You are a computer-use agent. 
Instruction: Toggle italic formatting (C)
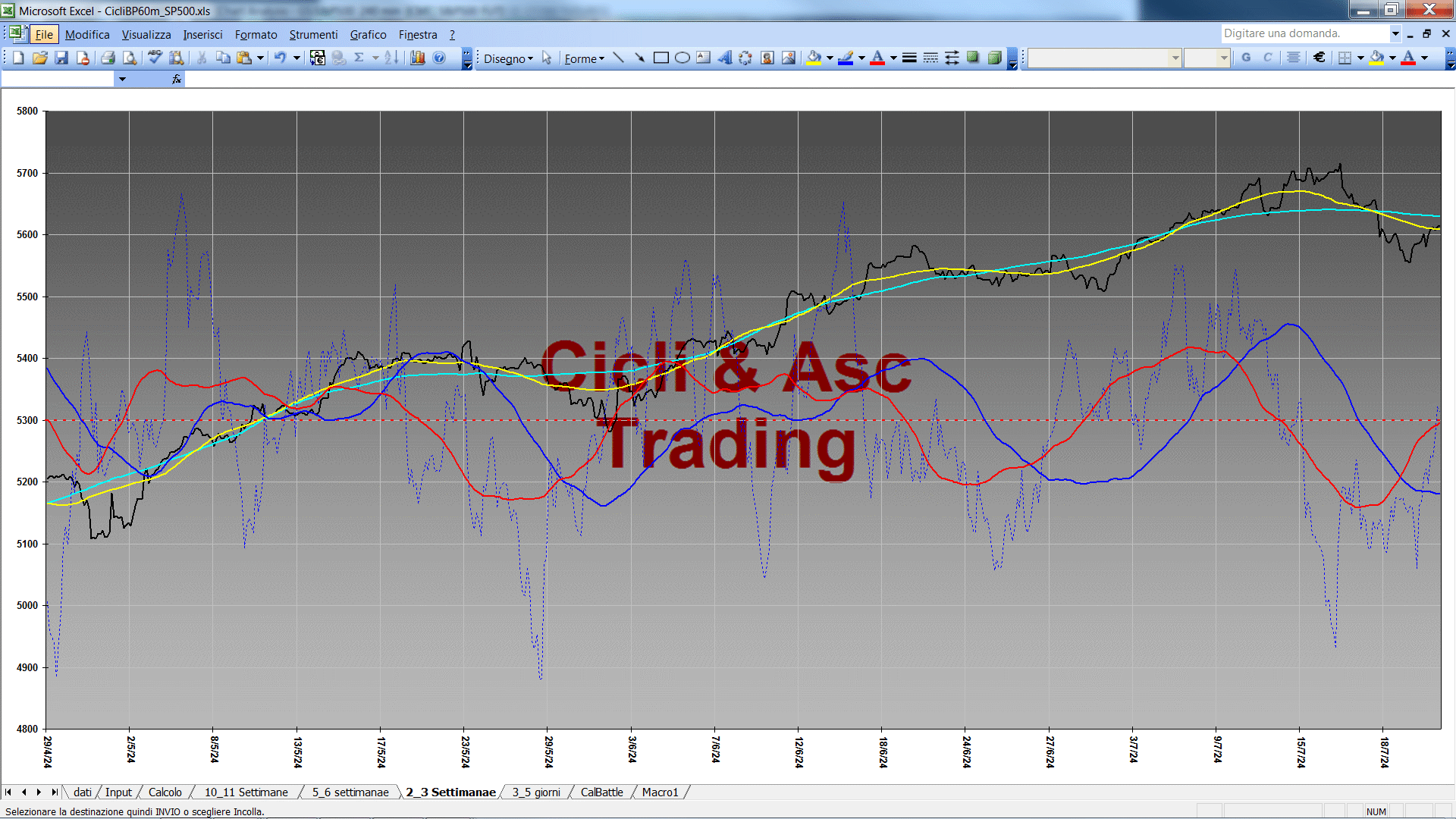[1267, 58]
